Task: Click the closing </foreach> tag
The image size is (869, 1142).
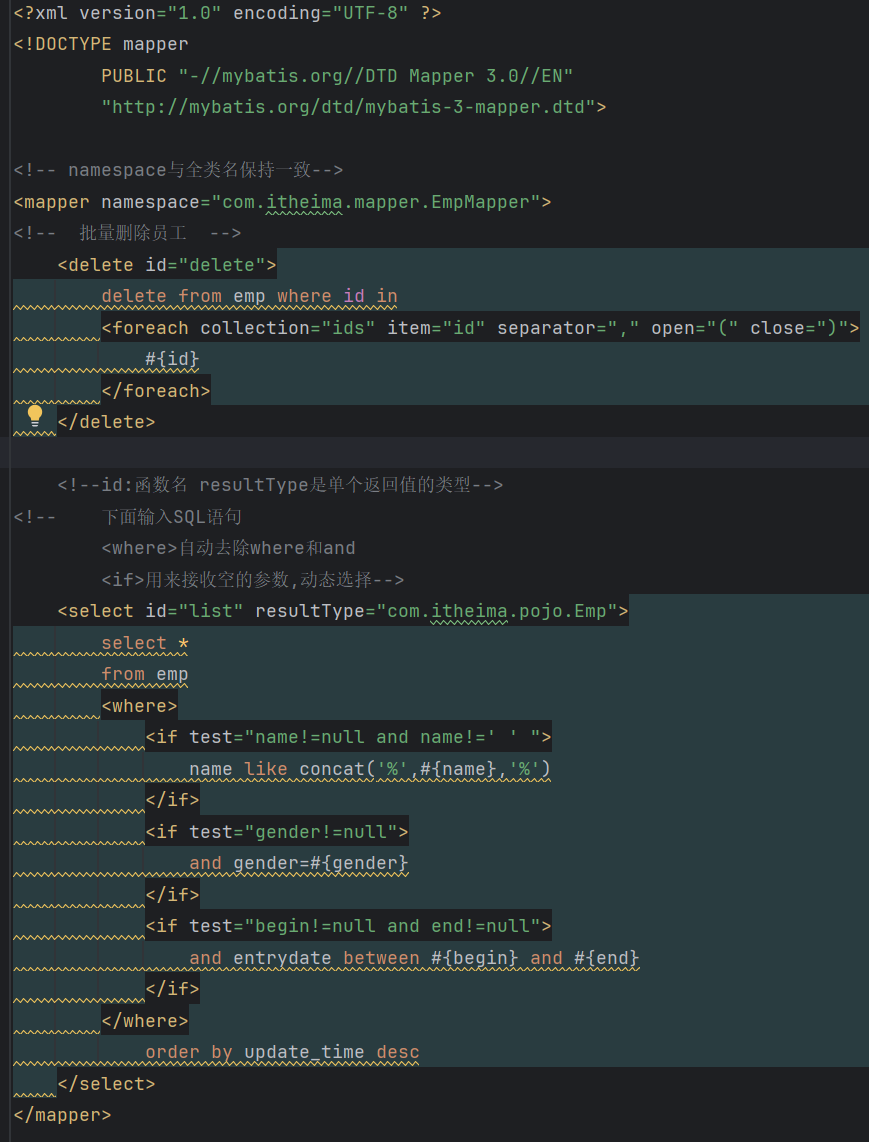Action: (156, 391)
